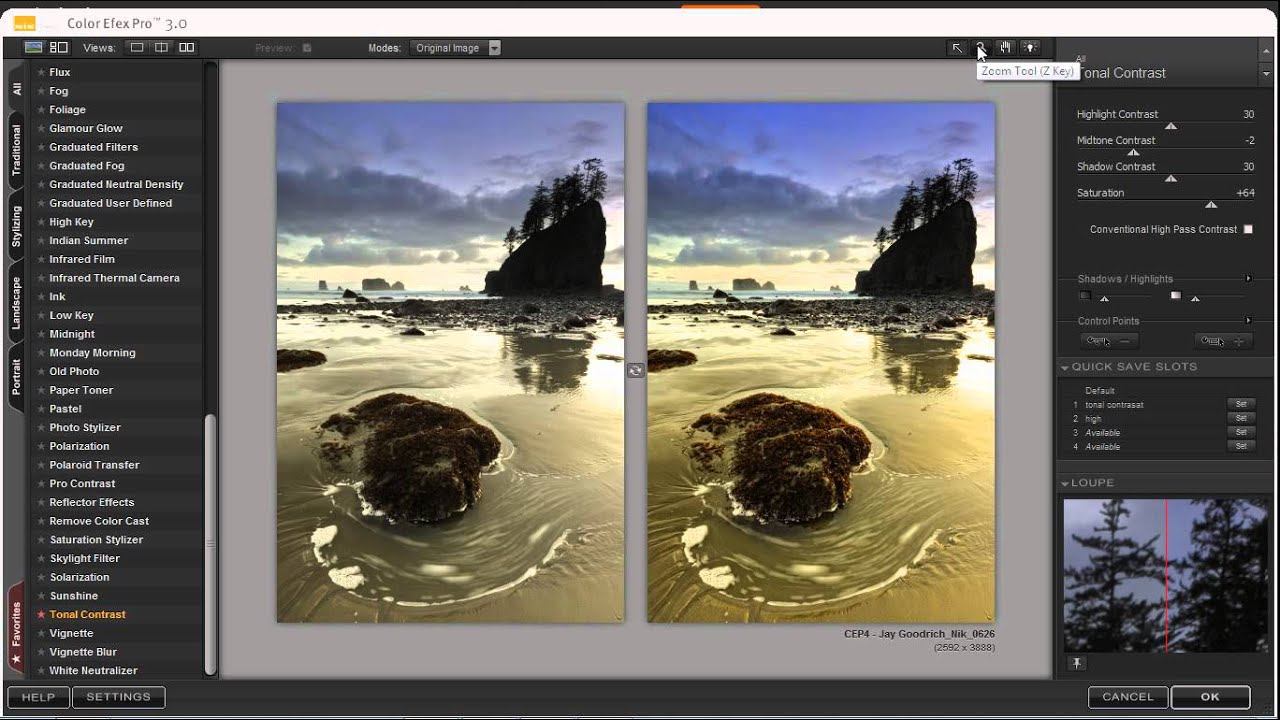Select the Pan hand tool

[1006, 47]
